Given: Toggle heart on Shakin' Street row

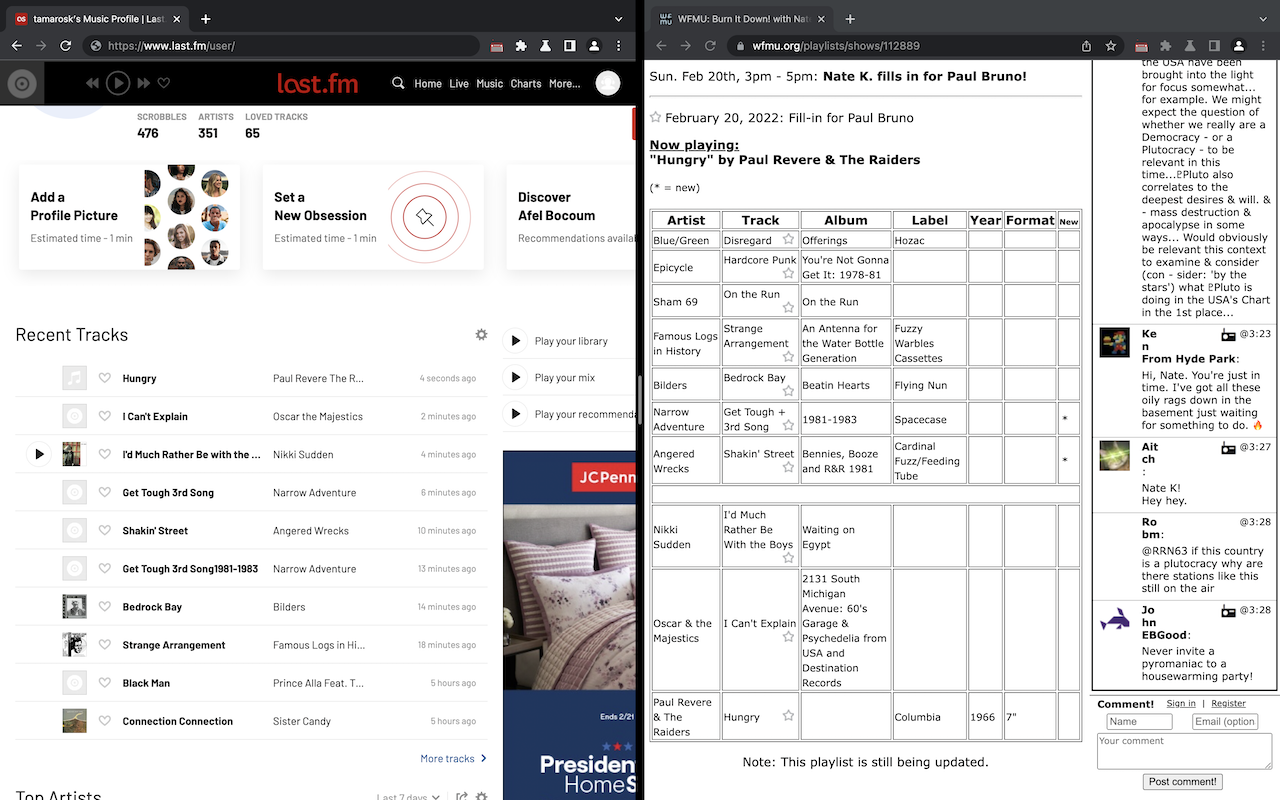Looking at the screenshot, I should tap(105, 530).
